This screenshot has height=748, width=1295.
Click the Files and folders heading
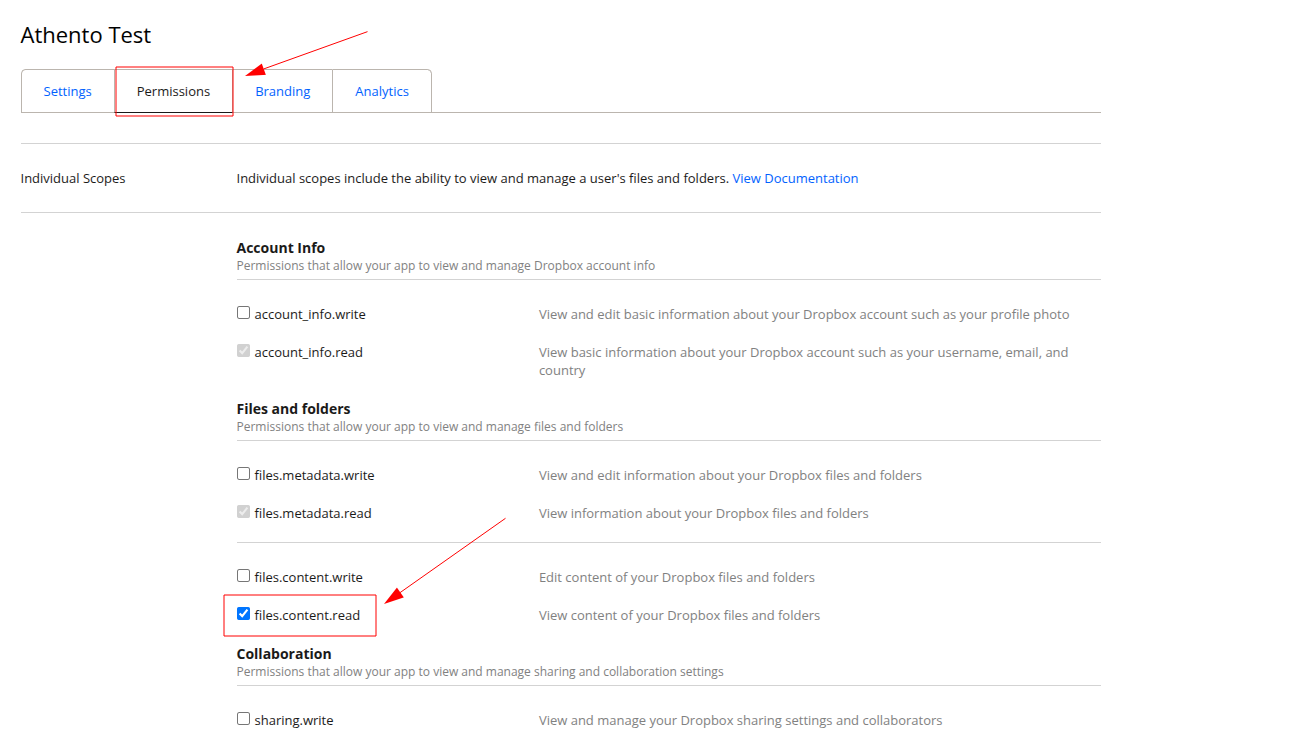click(x=293, y=409)
